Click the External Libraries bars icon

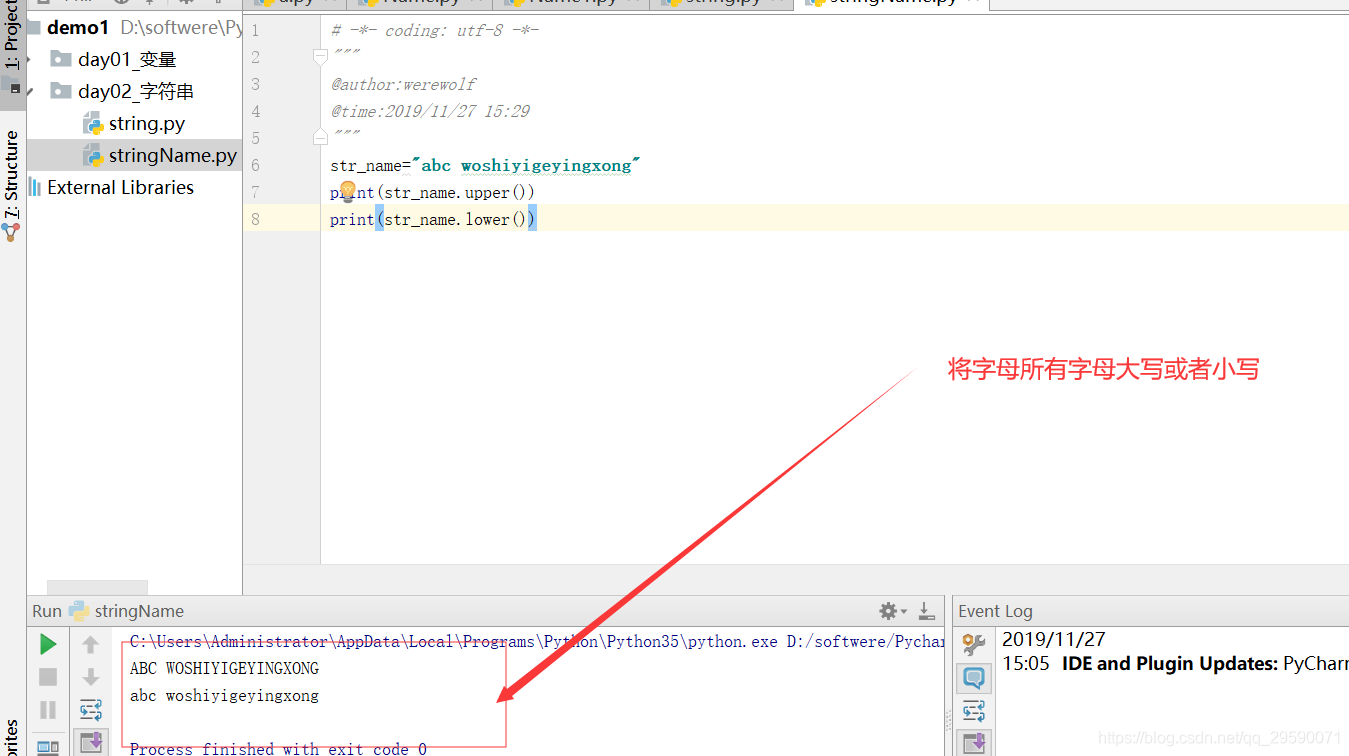pyautogui.click(x=36, y=187)
